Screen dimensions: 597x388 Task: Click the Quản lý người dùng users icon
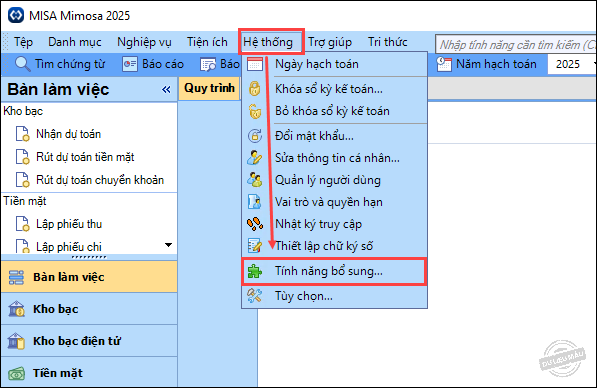(255, 180)
